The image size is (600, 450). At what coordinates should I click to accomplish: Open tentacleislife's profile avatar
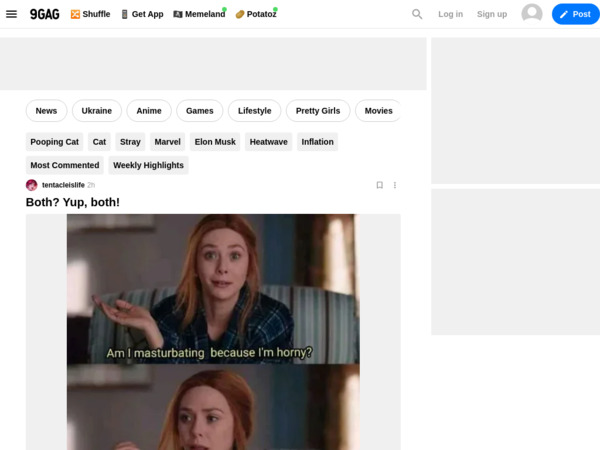[31, 185]
